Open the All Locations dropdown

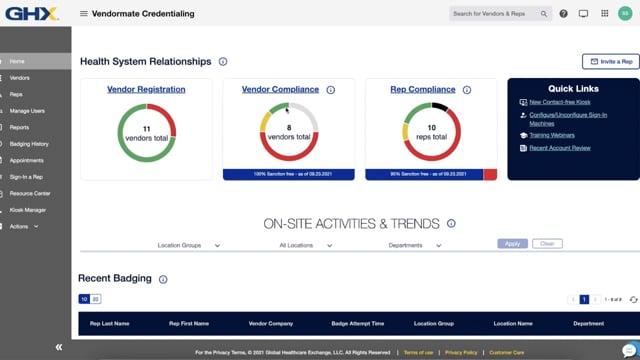coord(306,245)
